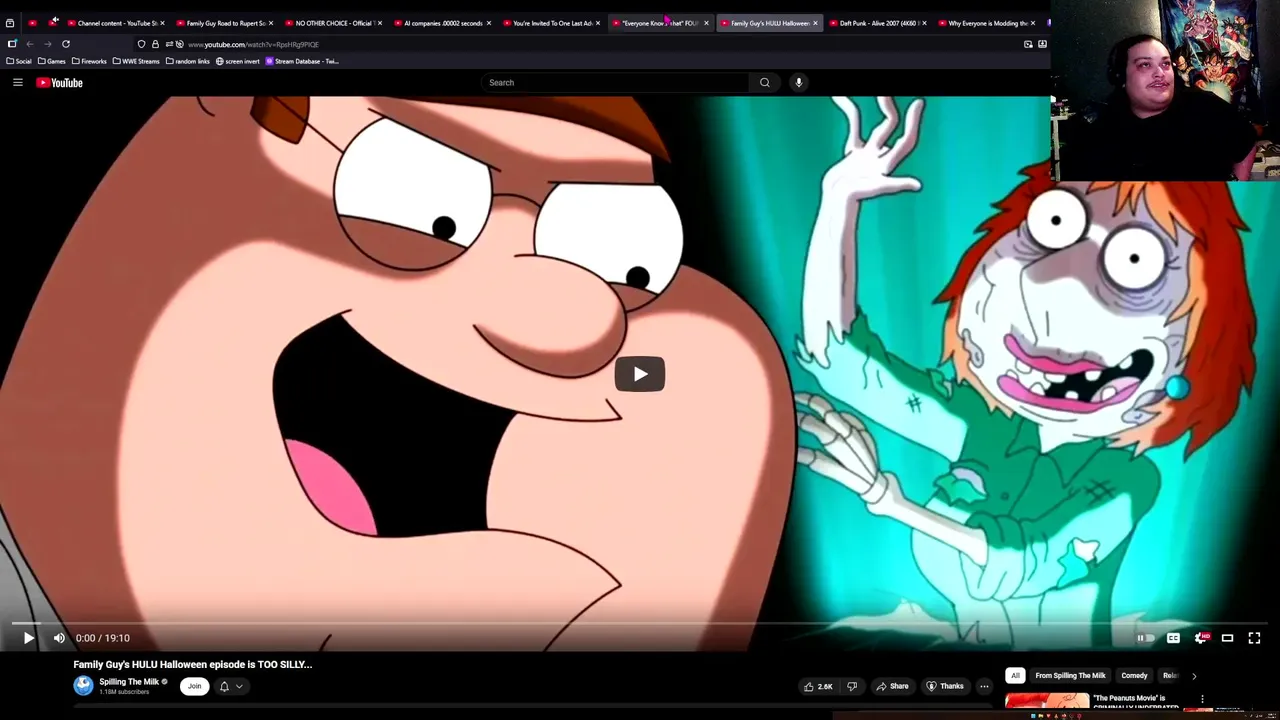Open the Stream Database bookmark
The height and width of the screenshot is (720, 1280).
(x=302, y=61)
